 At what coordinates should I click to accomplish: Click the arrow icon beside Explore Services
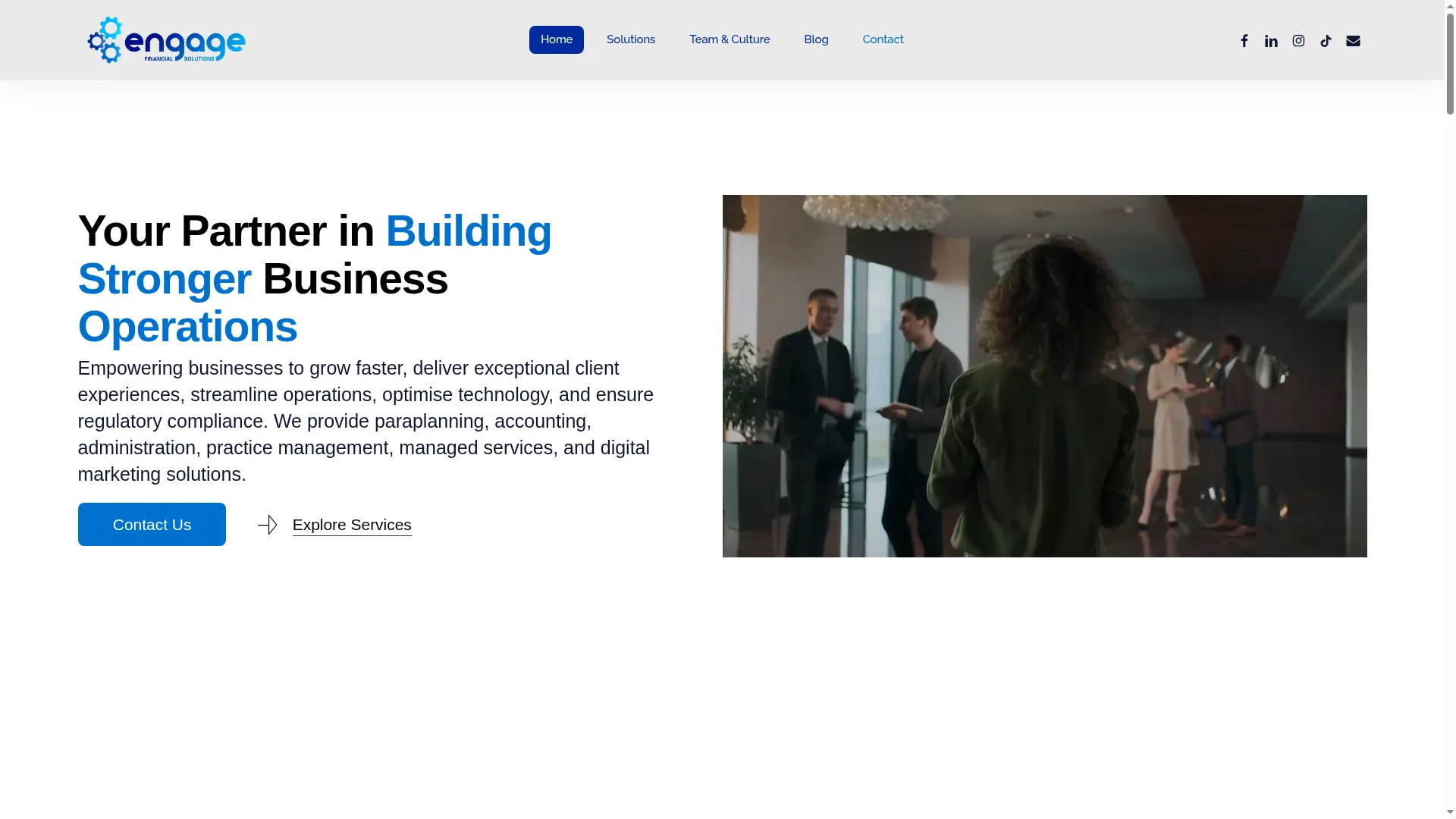pyautogui.click(x=268, y=525)
